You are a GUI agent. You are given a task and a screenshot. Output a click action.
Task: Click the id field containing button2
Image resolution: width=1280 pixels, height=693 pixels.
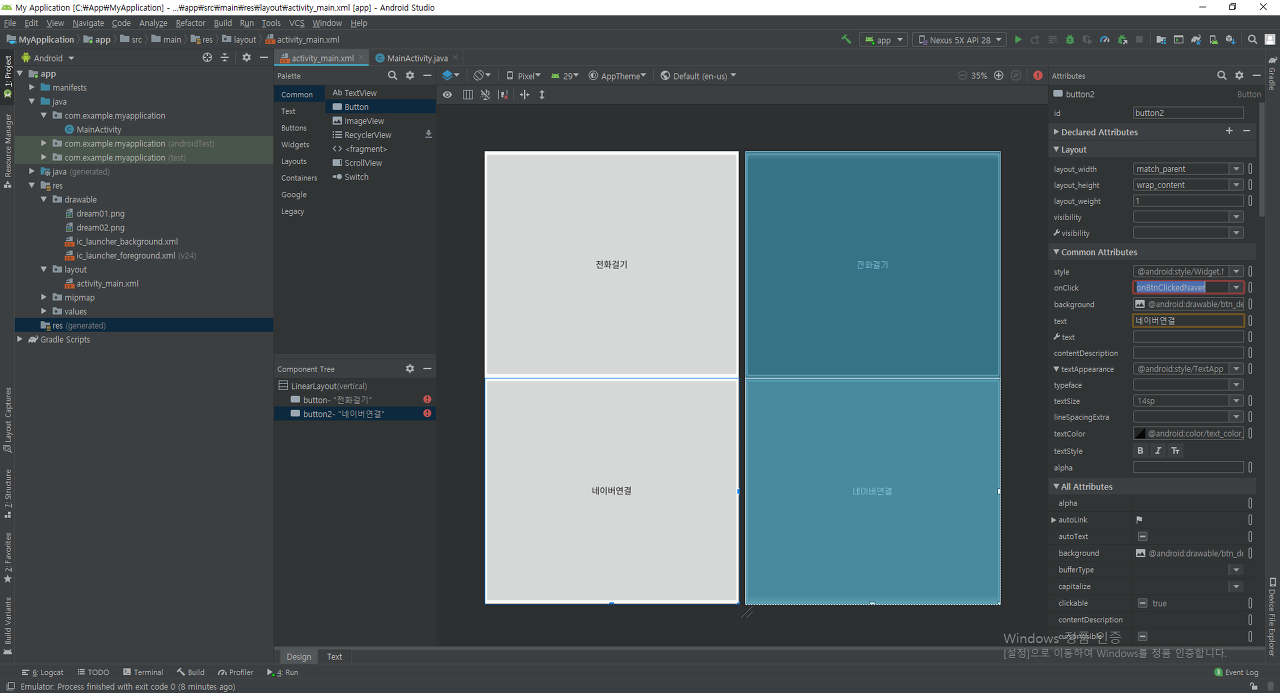coord(1188,113)
